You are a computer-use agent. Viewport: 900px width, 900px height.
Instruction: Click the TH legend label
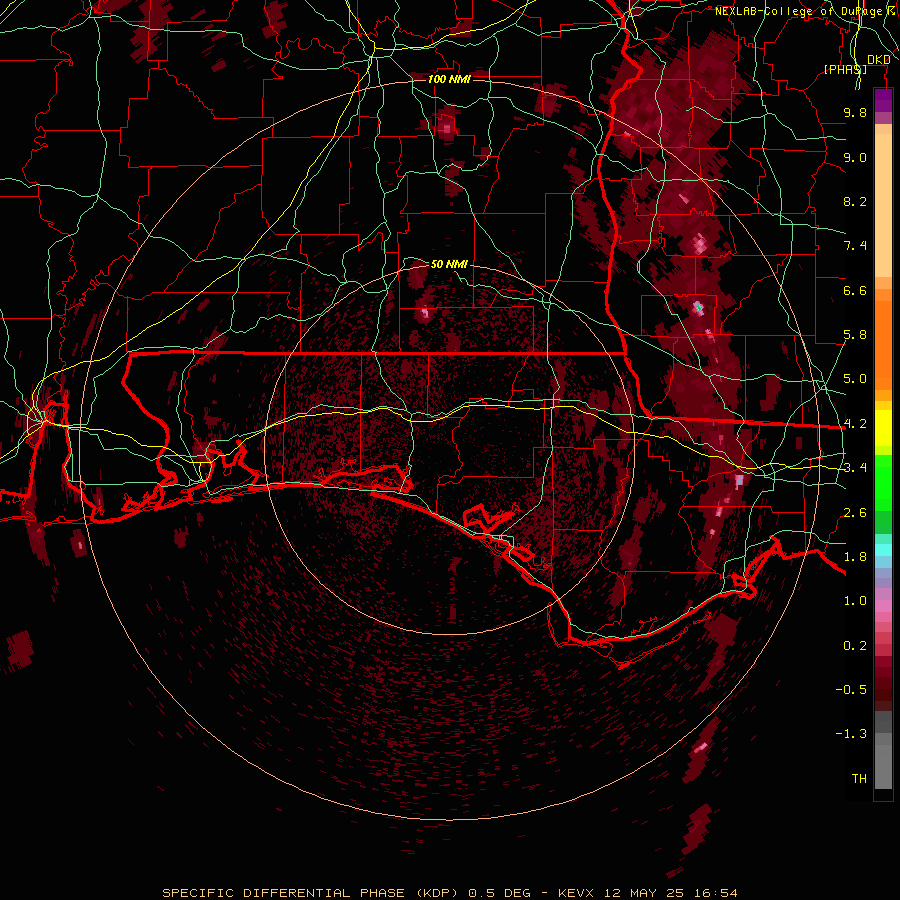pyautogui.click(x=859, y=778)
